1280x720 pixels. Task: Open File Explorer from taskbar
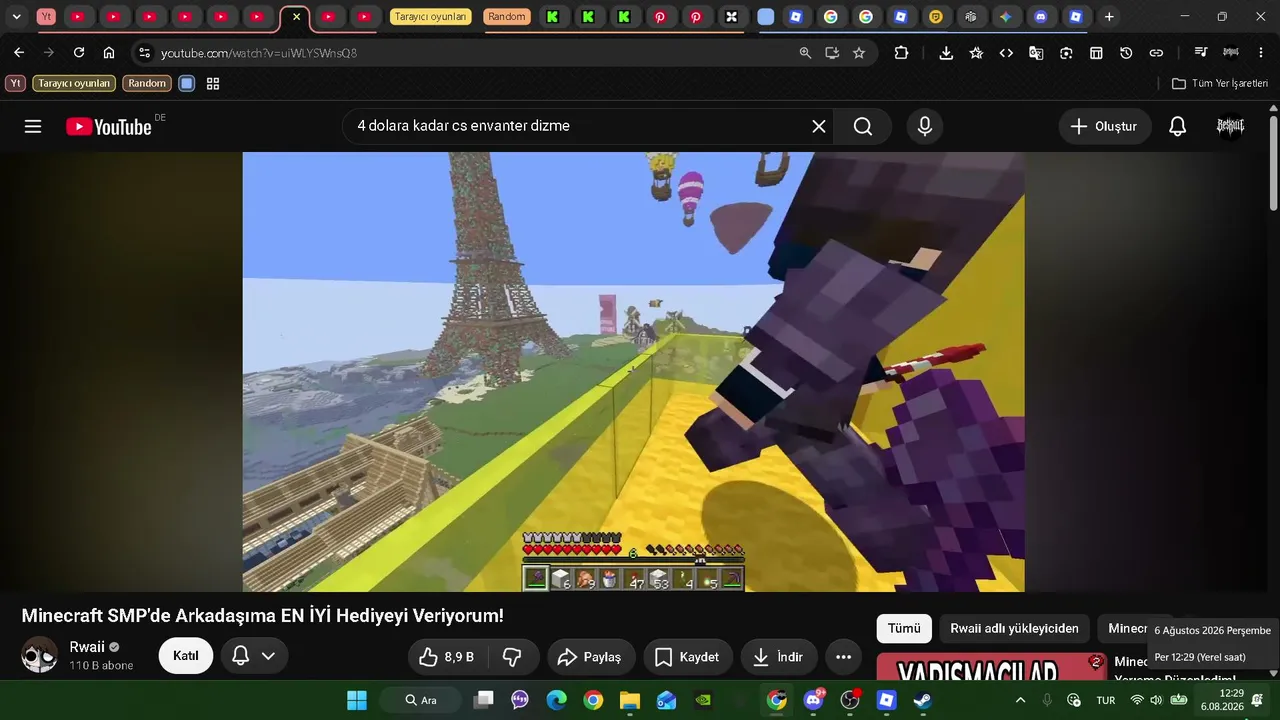pyautogui.click(x=630, y=700)
